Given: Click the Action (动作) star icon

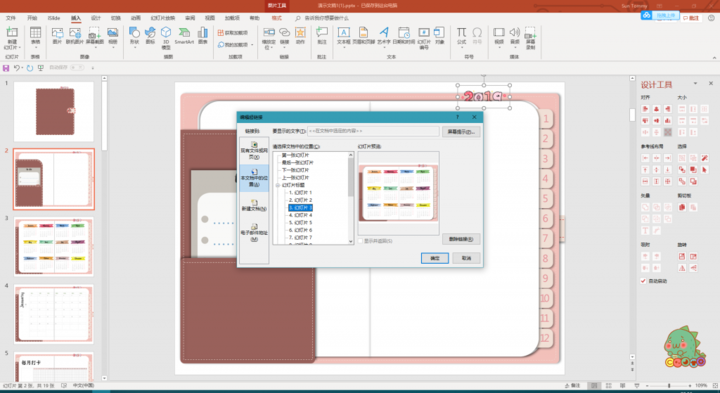Looking at the screenshot, I should [300, 36].
